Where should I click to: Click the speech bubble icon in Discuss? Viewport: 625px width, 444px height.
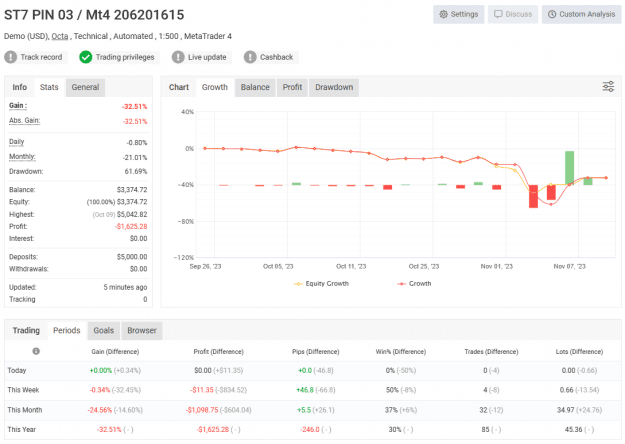(498, 14)
